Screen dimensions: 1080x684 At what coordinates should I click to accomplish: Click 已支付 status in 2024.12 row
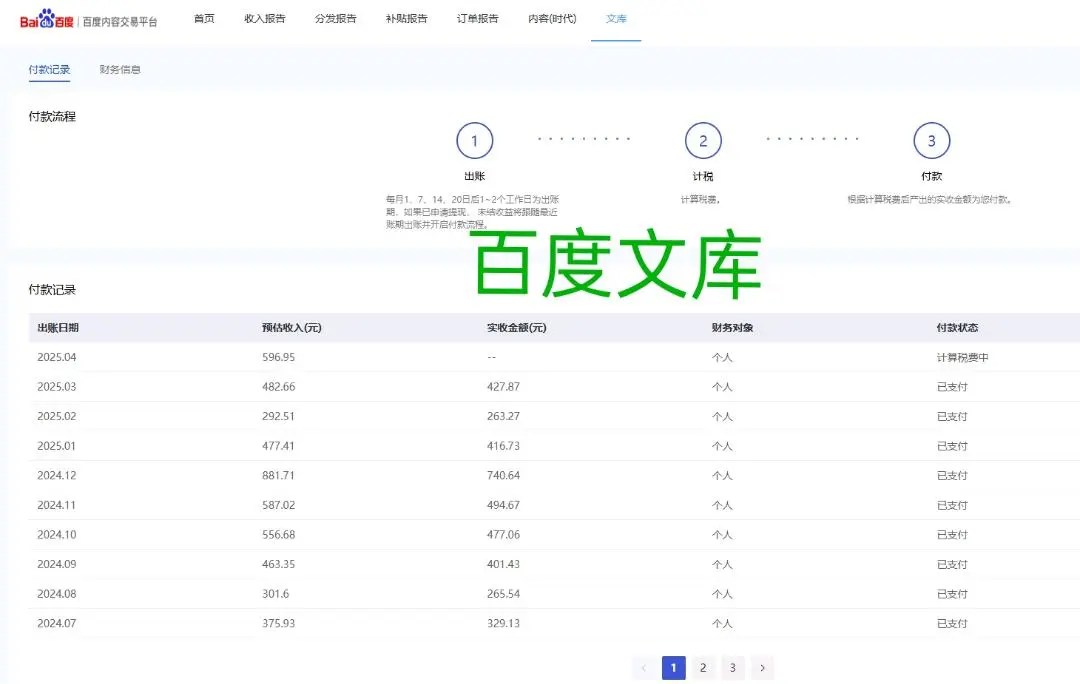pyautogui.click(x=952, y=475)
